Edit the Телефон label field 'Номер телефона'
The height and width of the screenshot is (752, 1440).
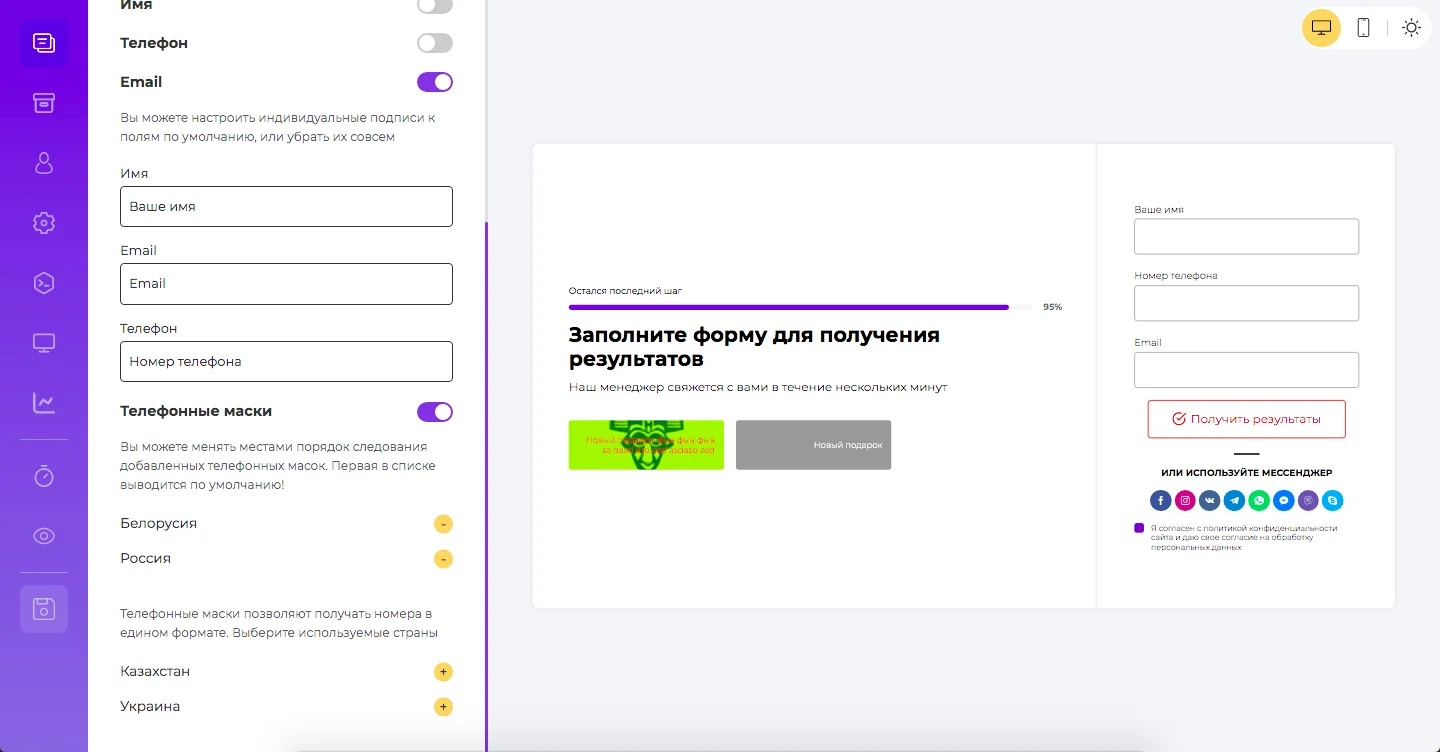point(286,361)
